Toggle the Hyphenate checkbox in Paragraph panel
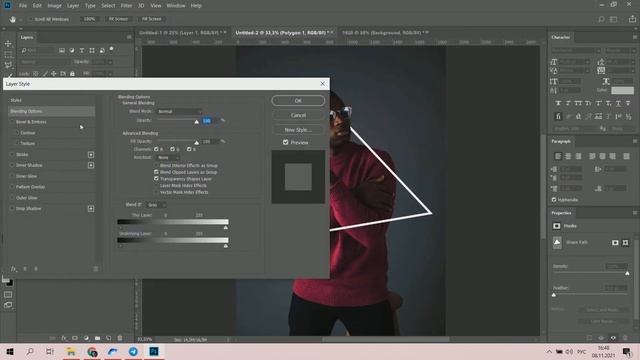Image resolution: width=640 pixels, height=360 pixels. coord(554,200)
